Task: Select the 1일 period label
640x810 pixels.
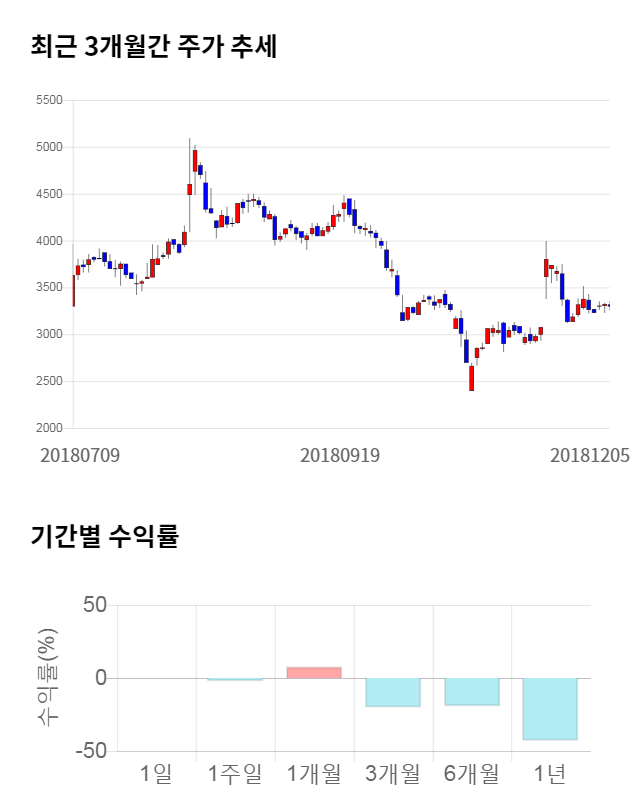Action: pos(156,773)
